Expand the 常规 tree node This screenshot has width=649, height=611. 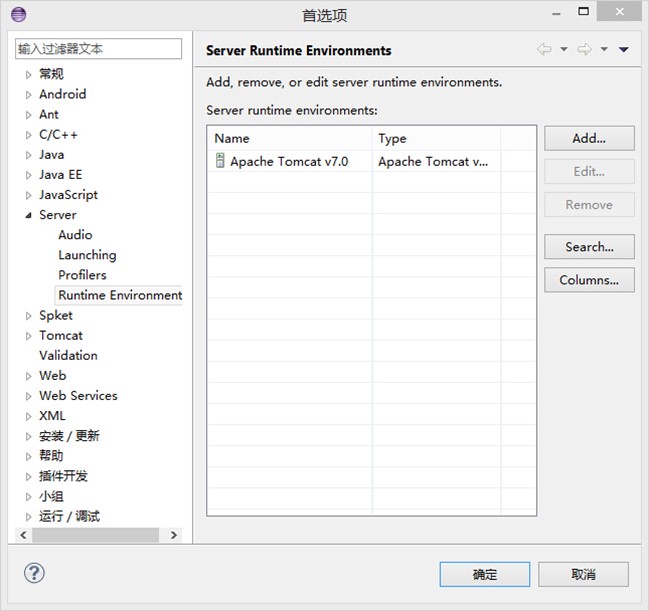point(28,75)
